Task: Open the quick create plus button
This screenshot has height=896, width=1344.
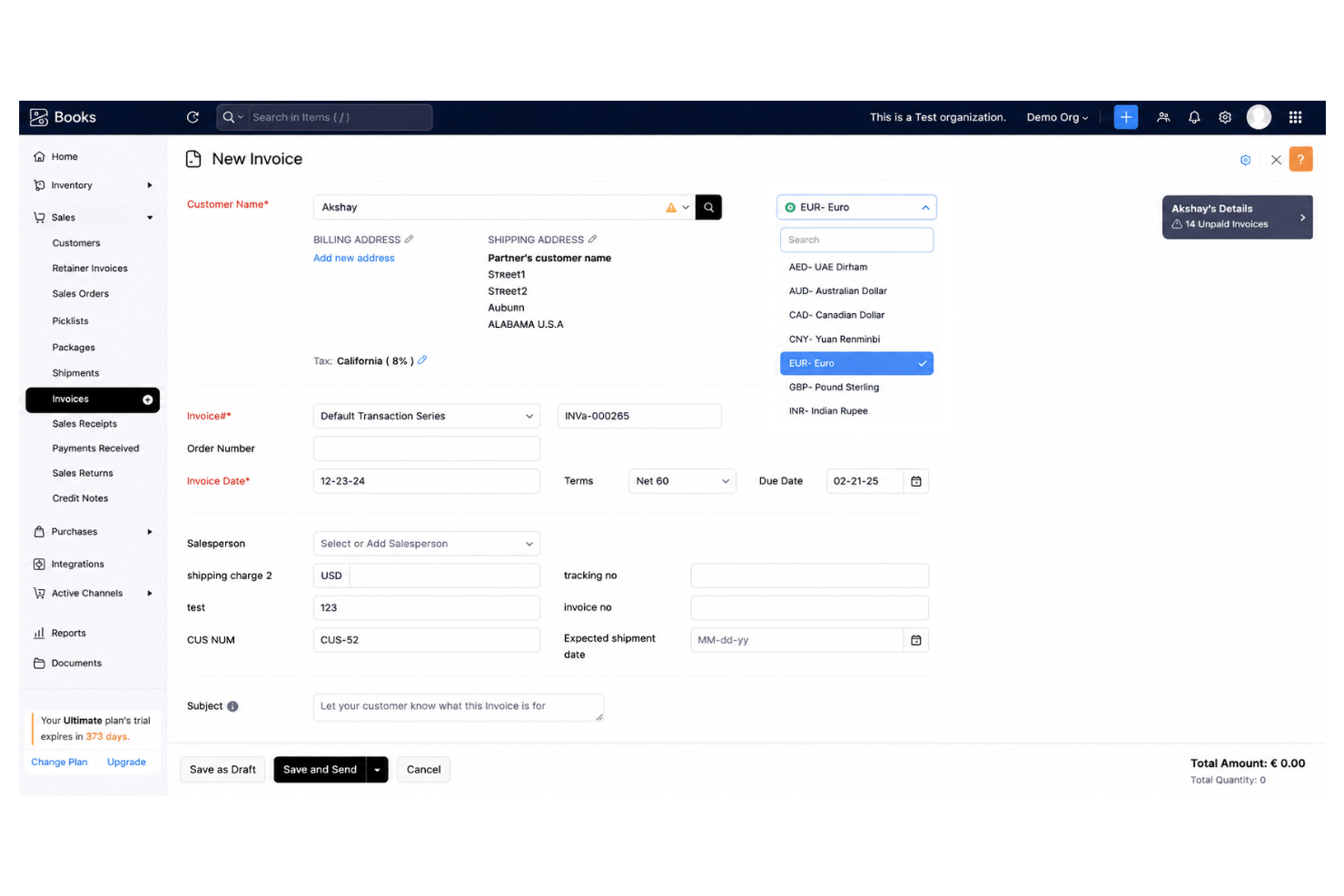Action: pos(1125,117)
